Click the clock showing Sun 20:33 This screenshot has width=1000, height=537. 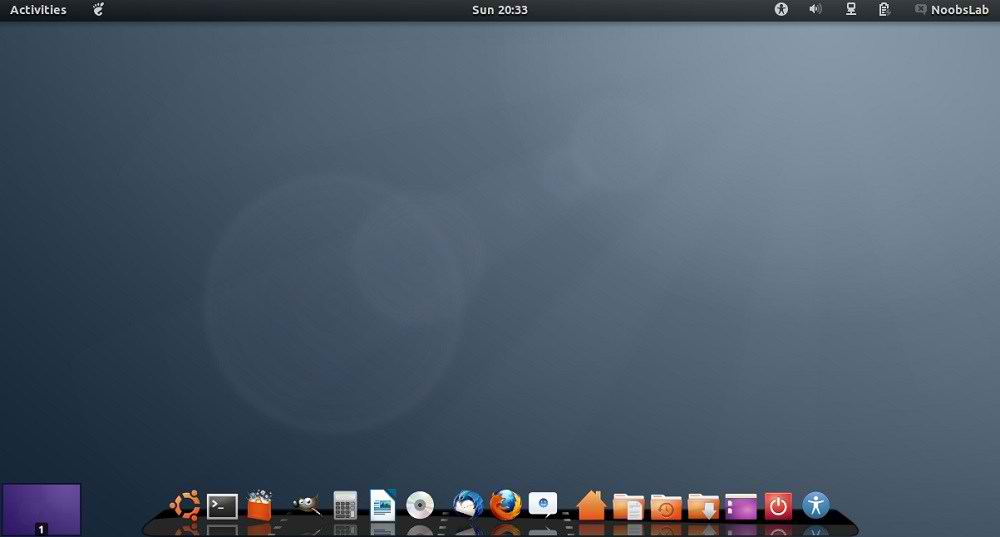(499, 10)
